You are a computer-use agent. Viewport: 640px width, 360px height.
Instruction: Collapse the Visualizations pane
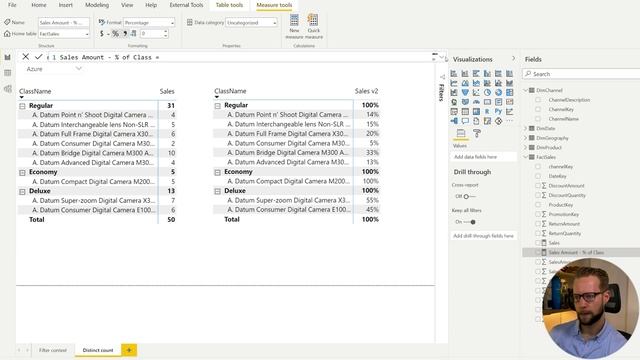click(513, 59)
